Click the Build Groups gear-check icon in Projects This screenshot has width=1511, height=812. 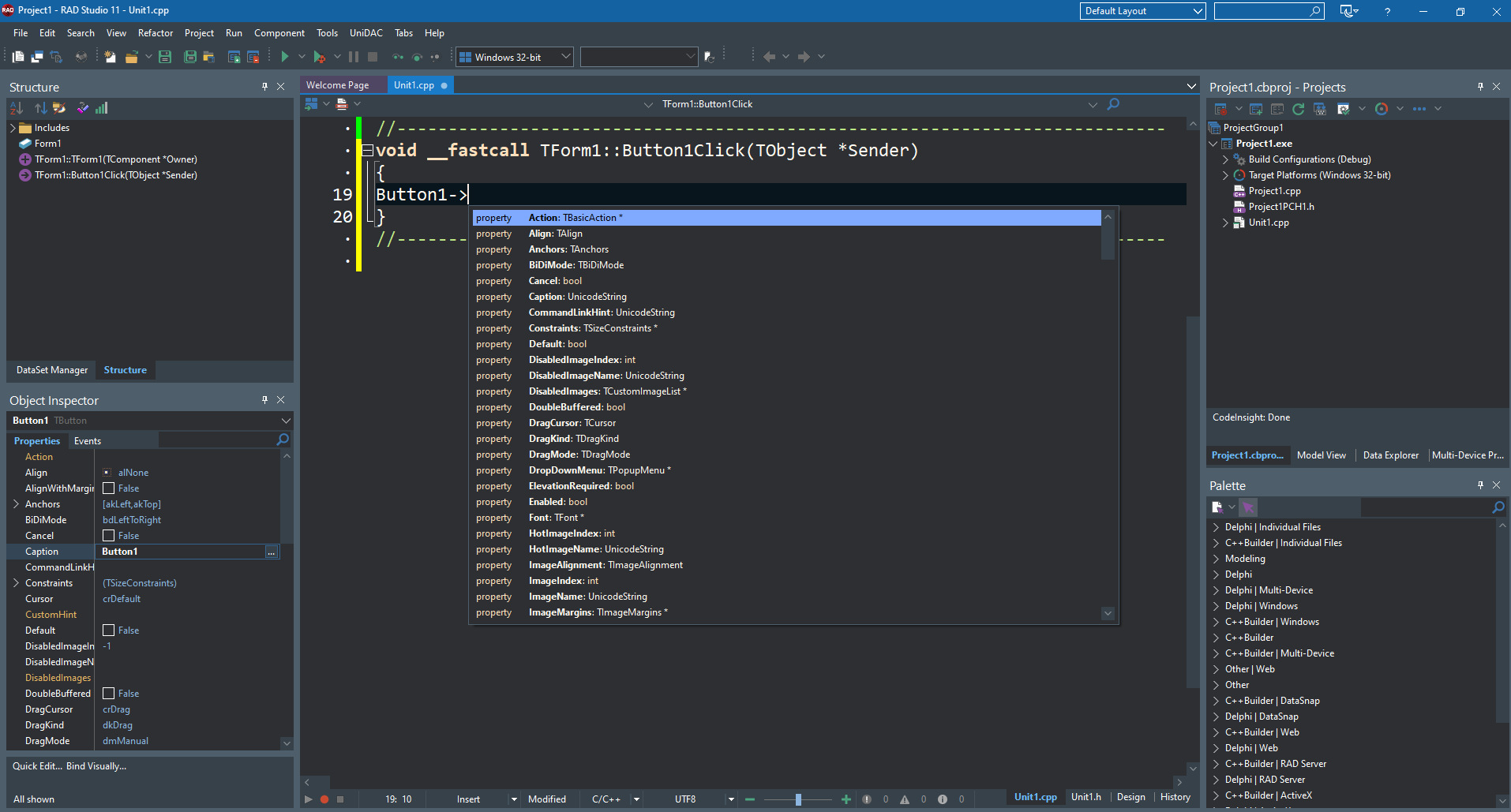coord(1343,109)
